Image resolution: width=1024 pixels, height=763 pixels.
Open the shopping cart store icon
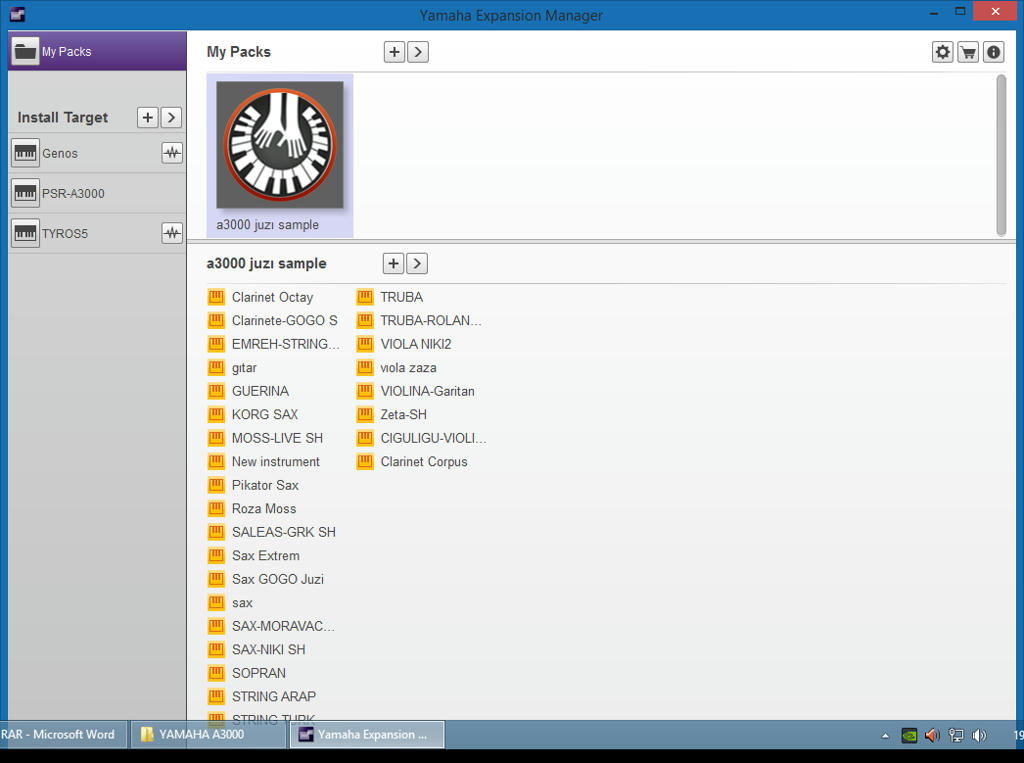tap(968, 52)
